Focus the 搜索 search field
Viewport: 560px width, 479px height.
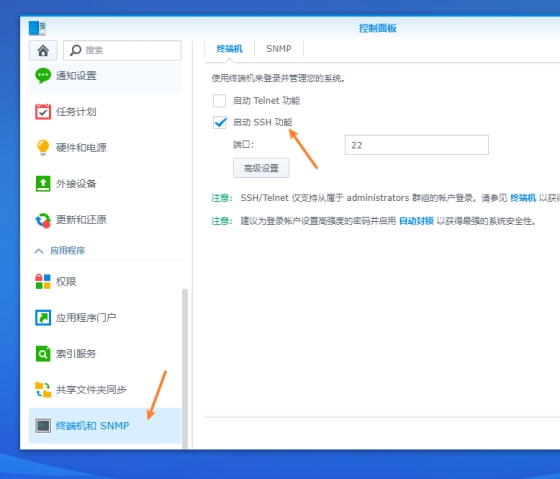[x=122, y=50]
